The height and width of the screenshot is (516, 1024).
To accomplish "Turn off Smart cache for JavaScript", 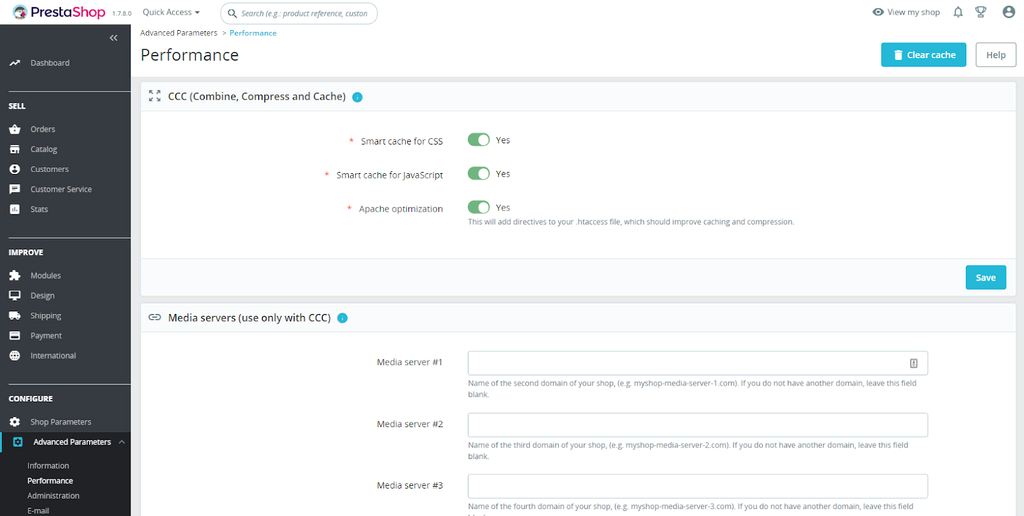I will click(x=479, y=174).
